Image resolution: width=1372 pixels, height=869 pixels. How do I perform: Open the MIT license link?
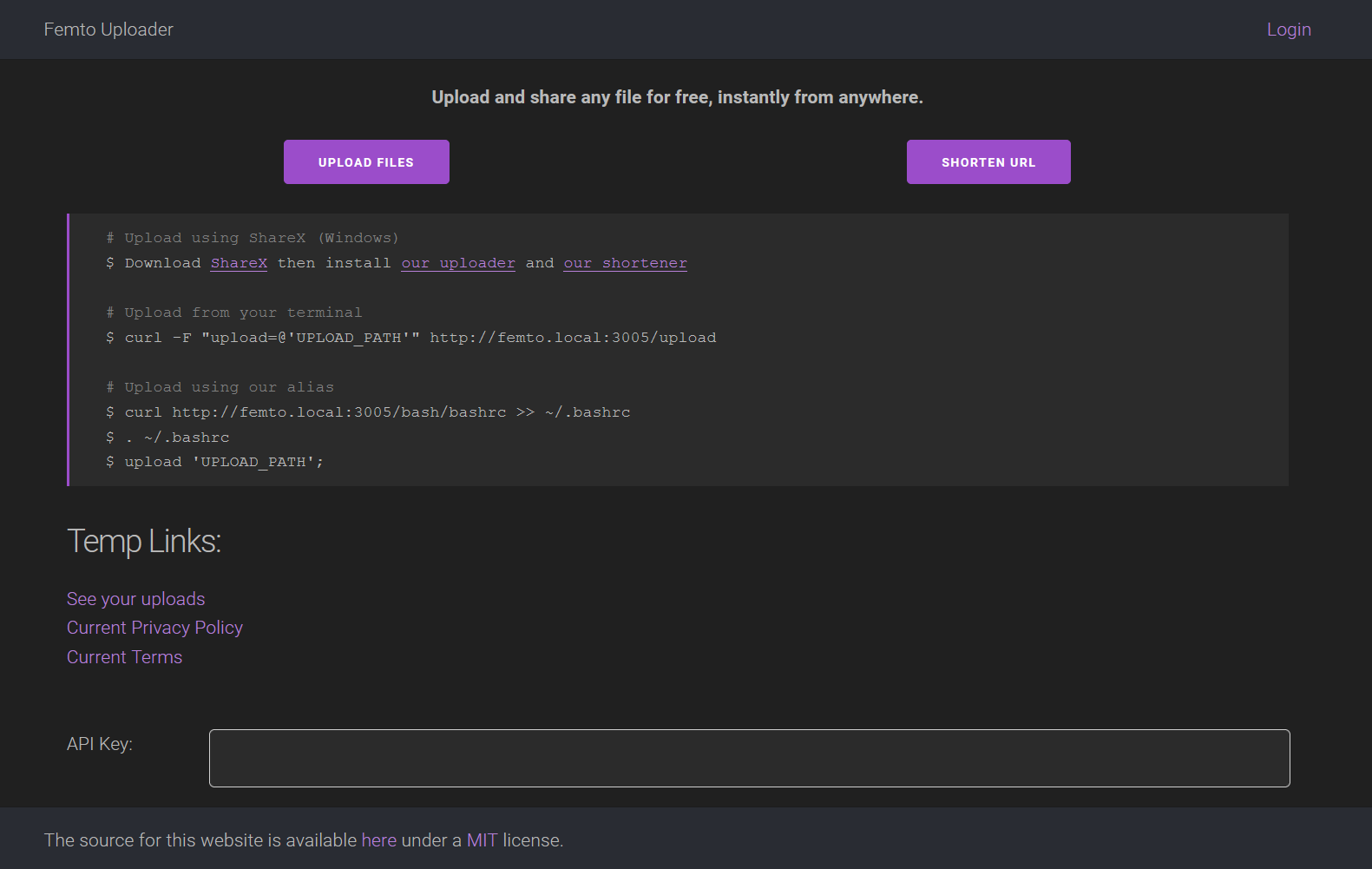tap(482, 840)
